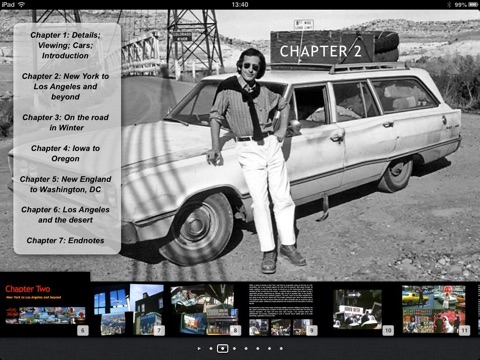Open page 9 thumbnail with white text block

[x=282, y=309]
